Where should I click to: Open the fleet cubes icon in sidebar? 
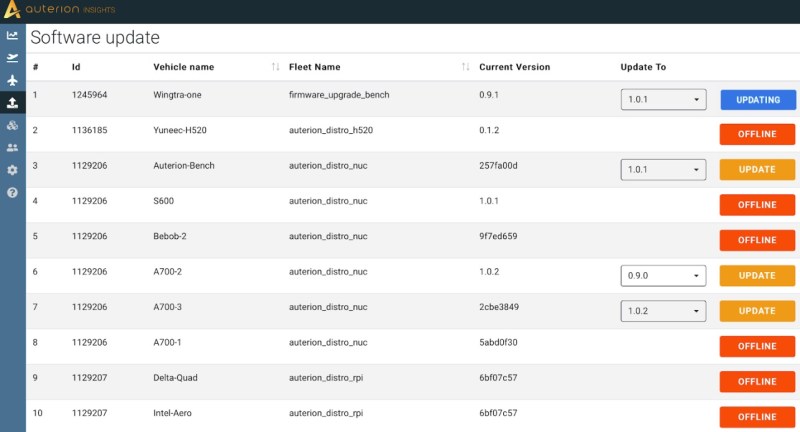[12, 125]
